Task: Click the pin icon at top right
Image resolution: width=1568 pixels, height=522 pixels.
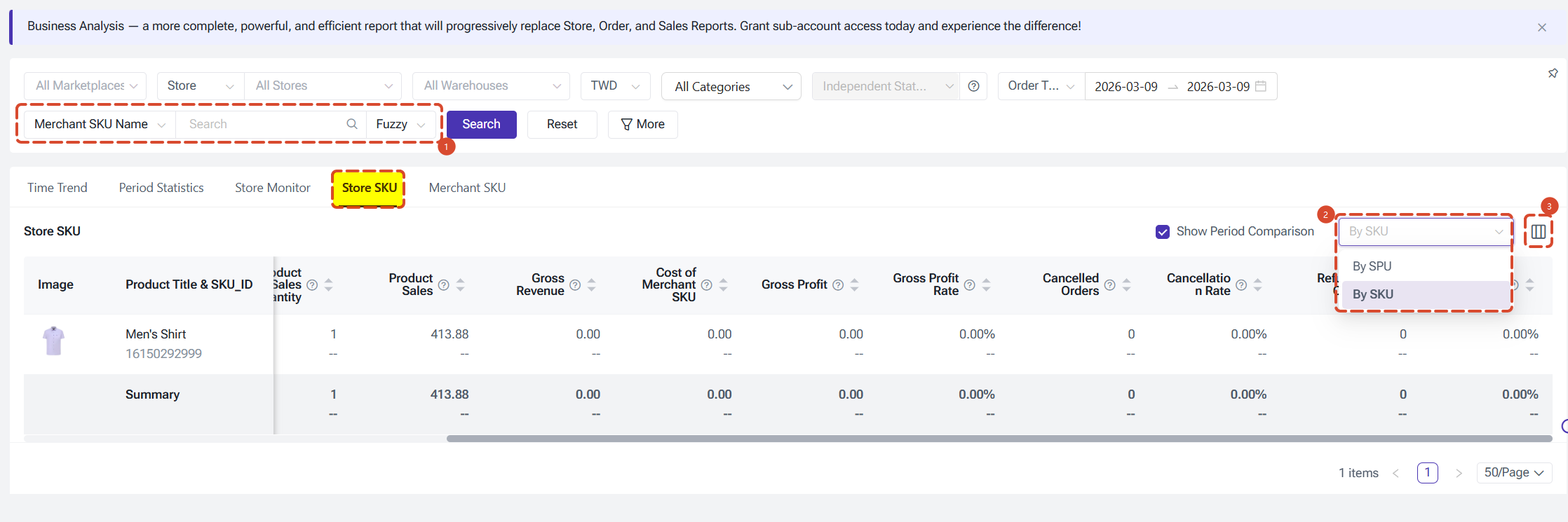Action: [1553, 74]
